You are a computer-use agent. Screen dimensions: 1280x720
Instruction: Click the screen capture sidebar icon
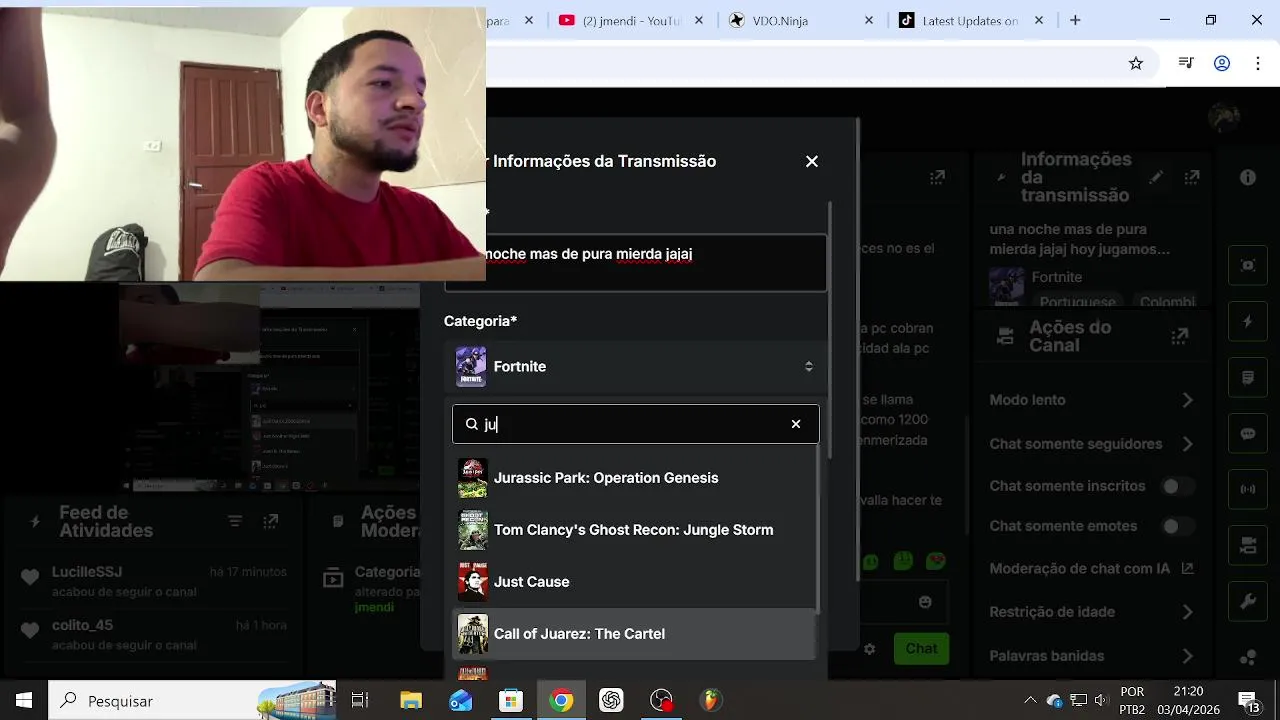[x=1248, y=265]
